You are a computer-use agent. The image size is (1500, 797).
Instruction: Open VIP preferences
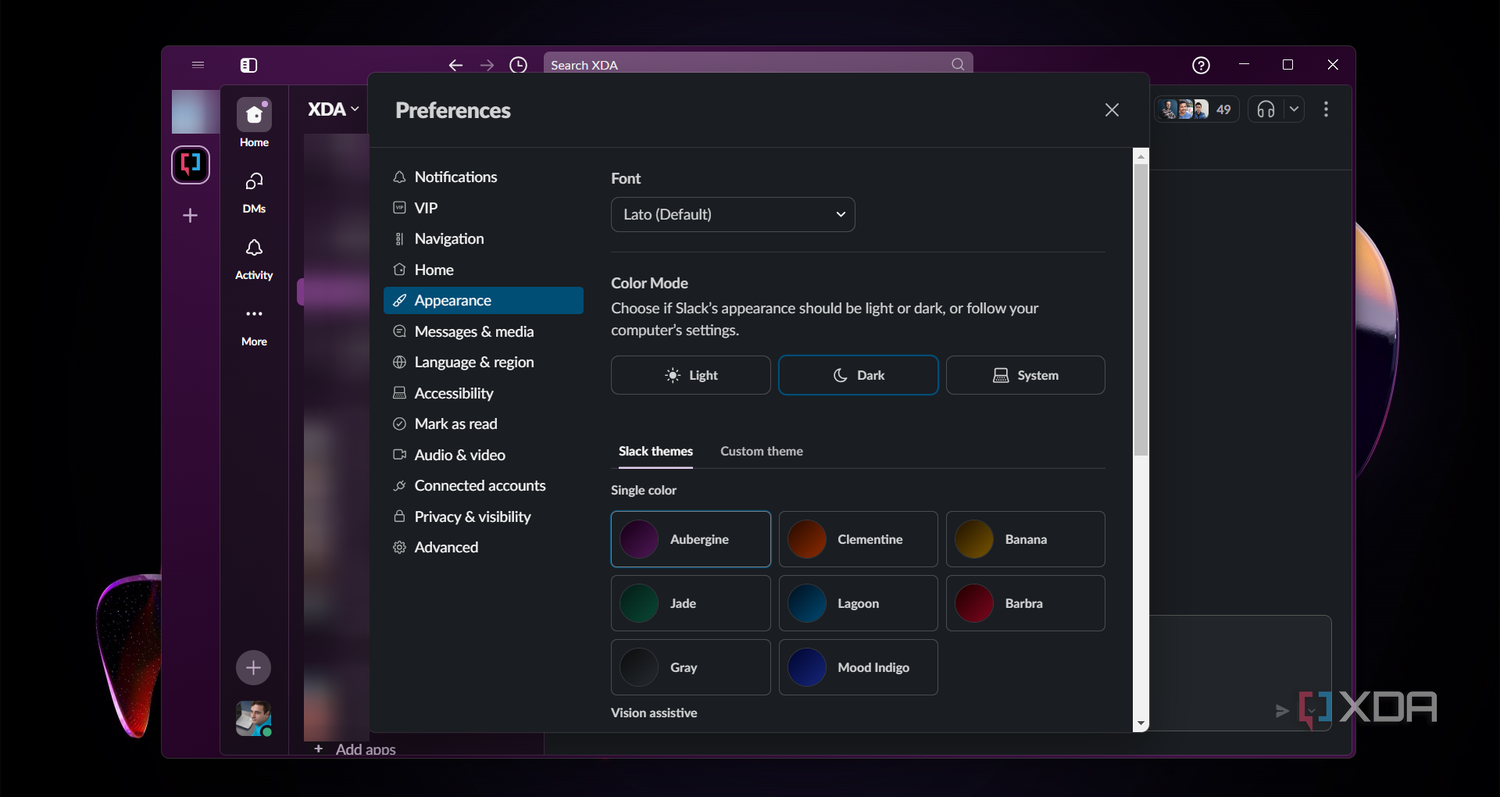(484, 208)
